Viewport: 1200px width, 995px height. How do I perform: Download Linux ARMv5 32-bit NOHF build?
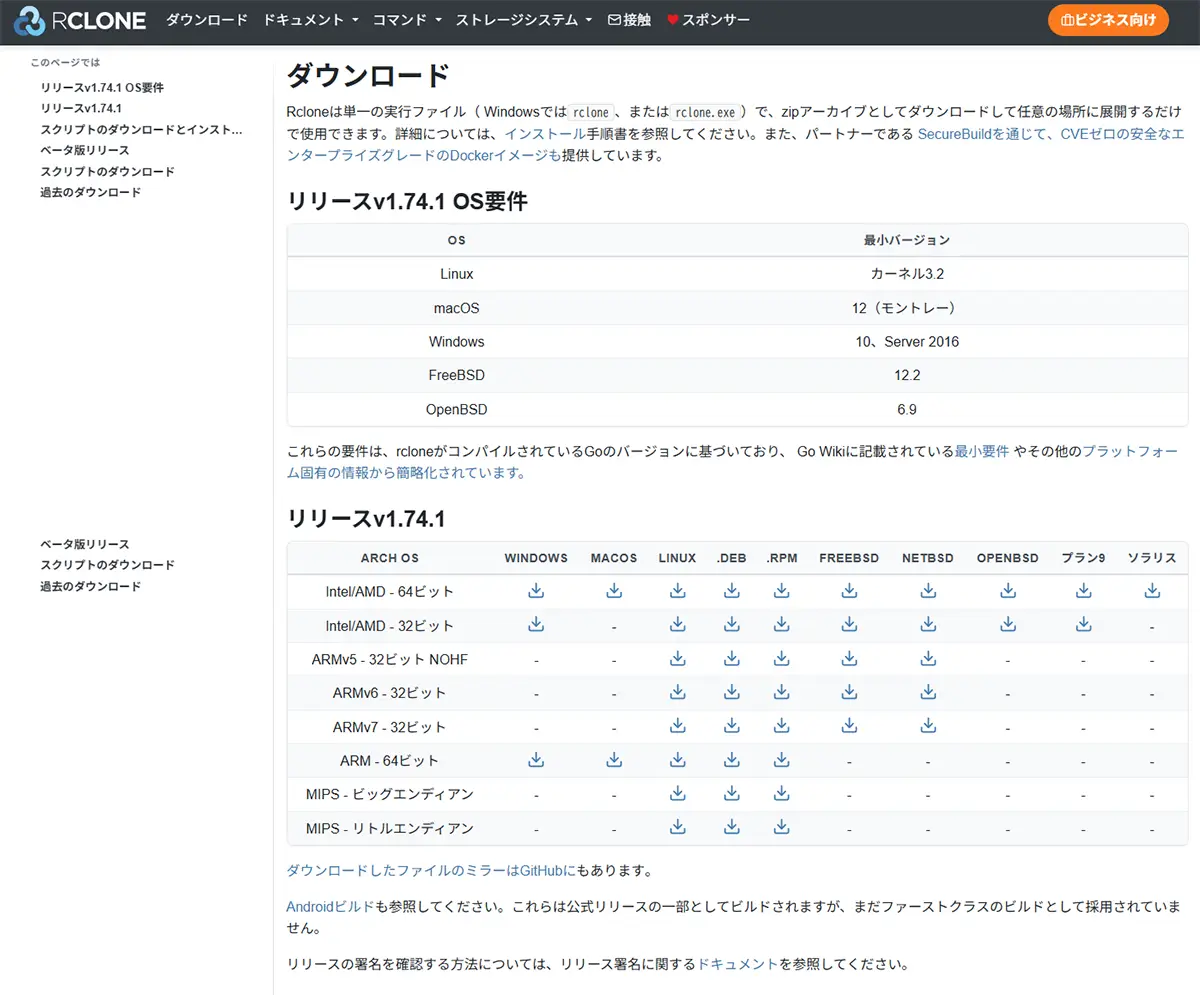pyautogui.click(x=678, y=659)
